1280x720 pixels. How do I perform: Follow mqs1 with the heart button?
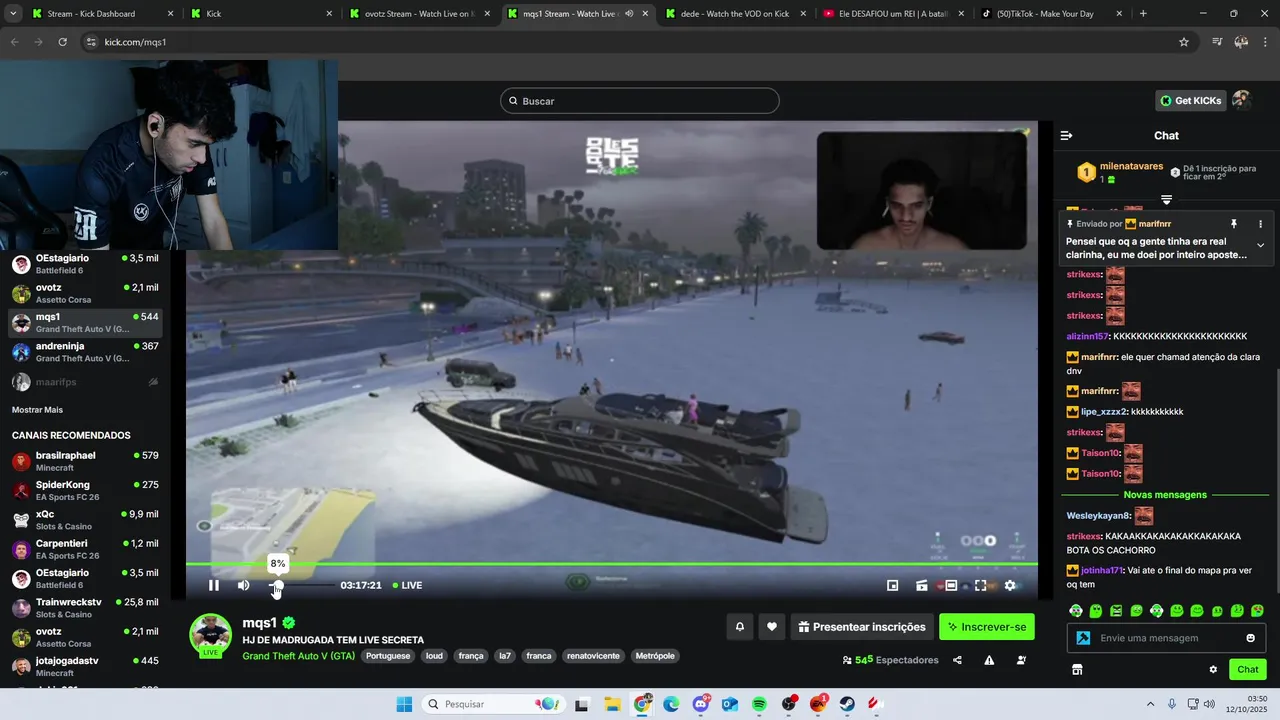771,627
